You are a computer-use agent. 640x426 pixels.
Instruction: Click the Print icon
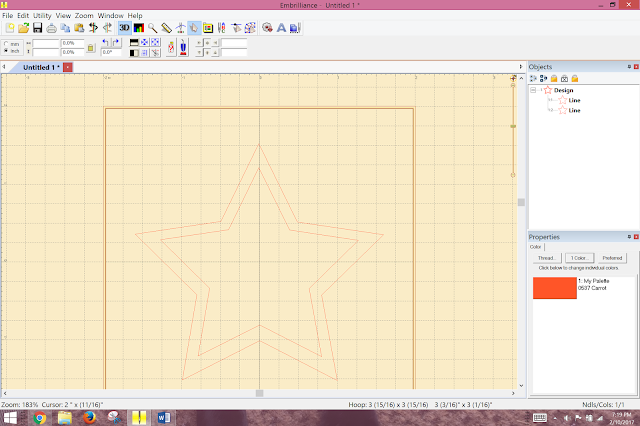click(x=51, y=28)
